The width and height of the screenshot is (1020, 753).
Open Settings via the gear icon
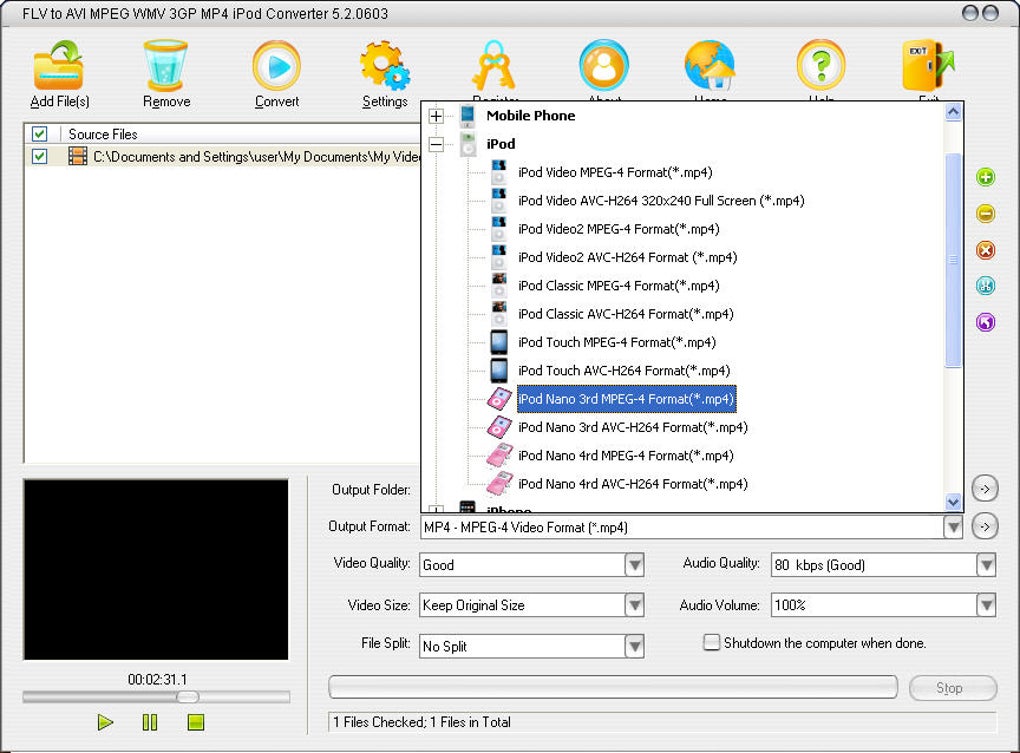385,66
